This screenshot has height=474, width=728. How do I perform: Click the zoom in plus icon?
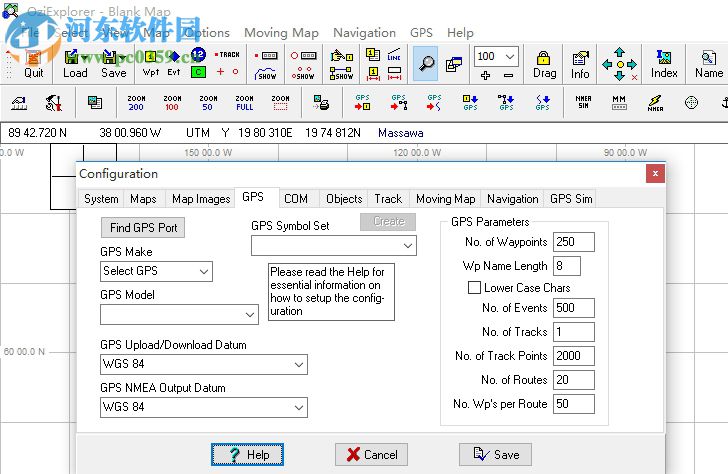(485, 75)
